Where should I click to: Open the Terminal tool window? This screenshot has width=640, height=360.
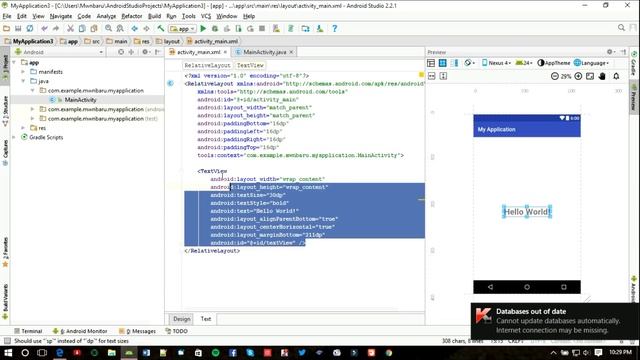(28, 331)
